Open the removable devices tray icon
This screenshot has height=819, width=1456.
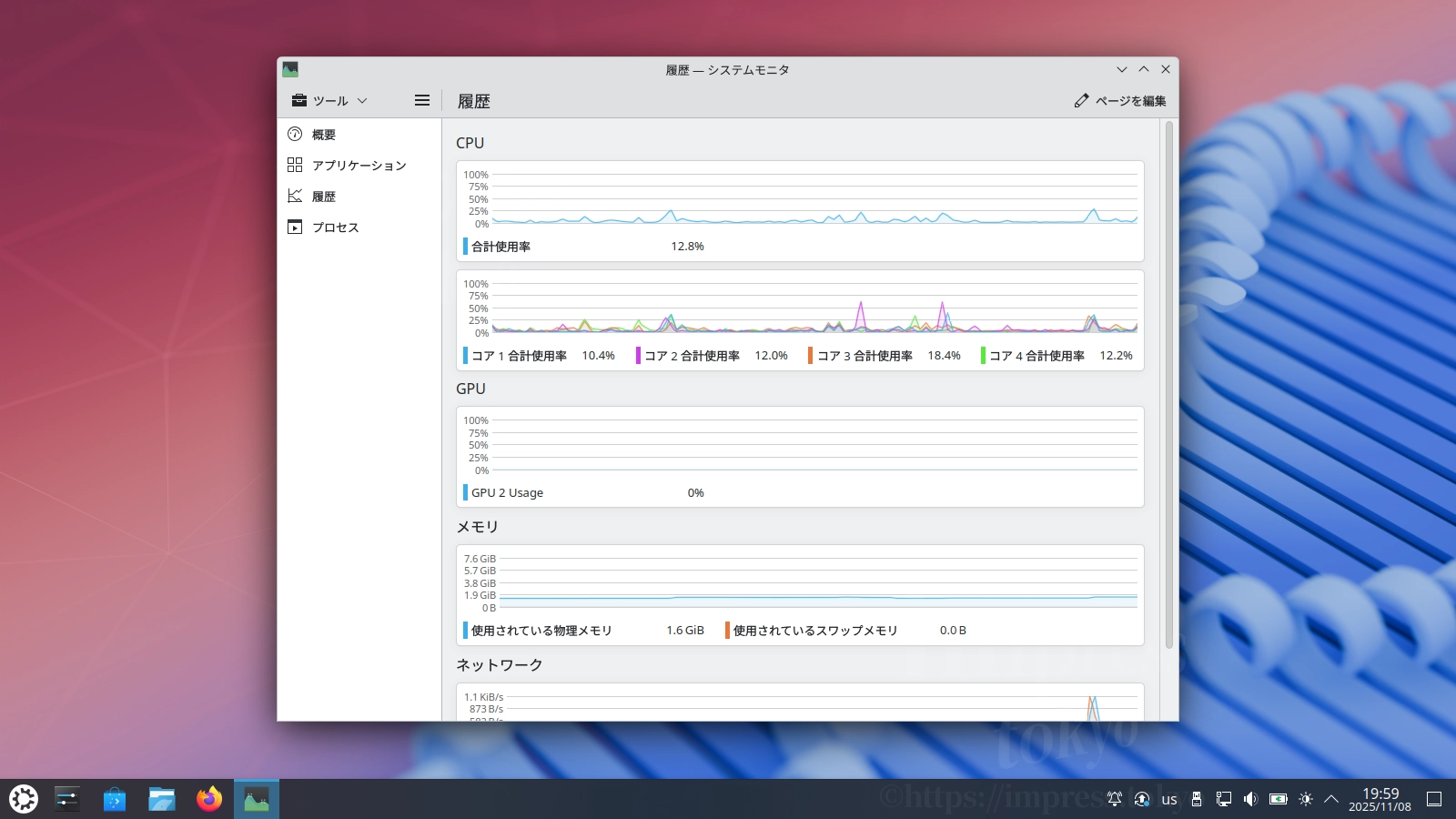click(x=1197, y=799)
